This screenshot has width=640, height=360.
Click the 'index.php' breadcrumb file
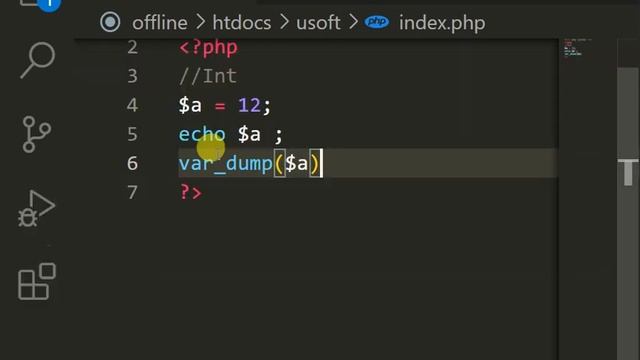coord(442,23)
